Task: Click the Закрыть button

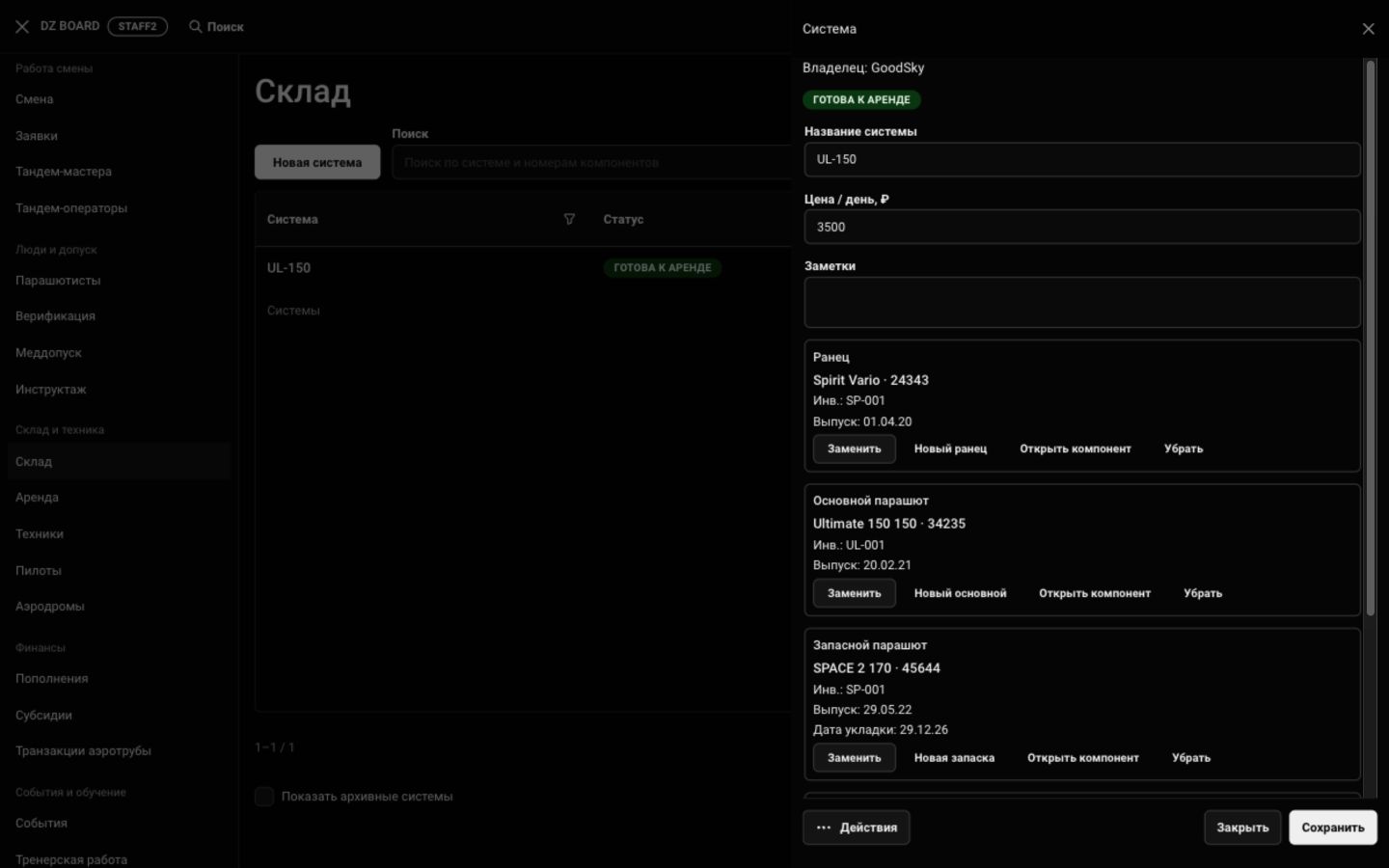Action: tap(1242, 827)
